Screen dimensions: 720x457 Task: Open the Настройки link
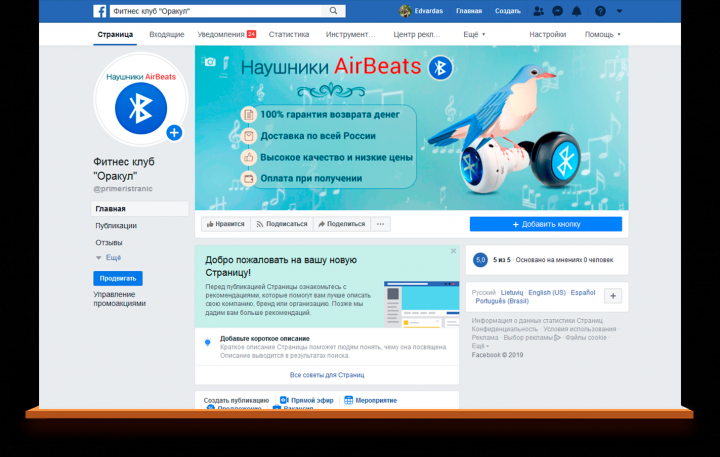pyautogui.click(x=547, y=34)
